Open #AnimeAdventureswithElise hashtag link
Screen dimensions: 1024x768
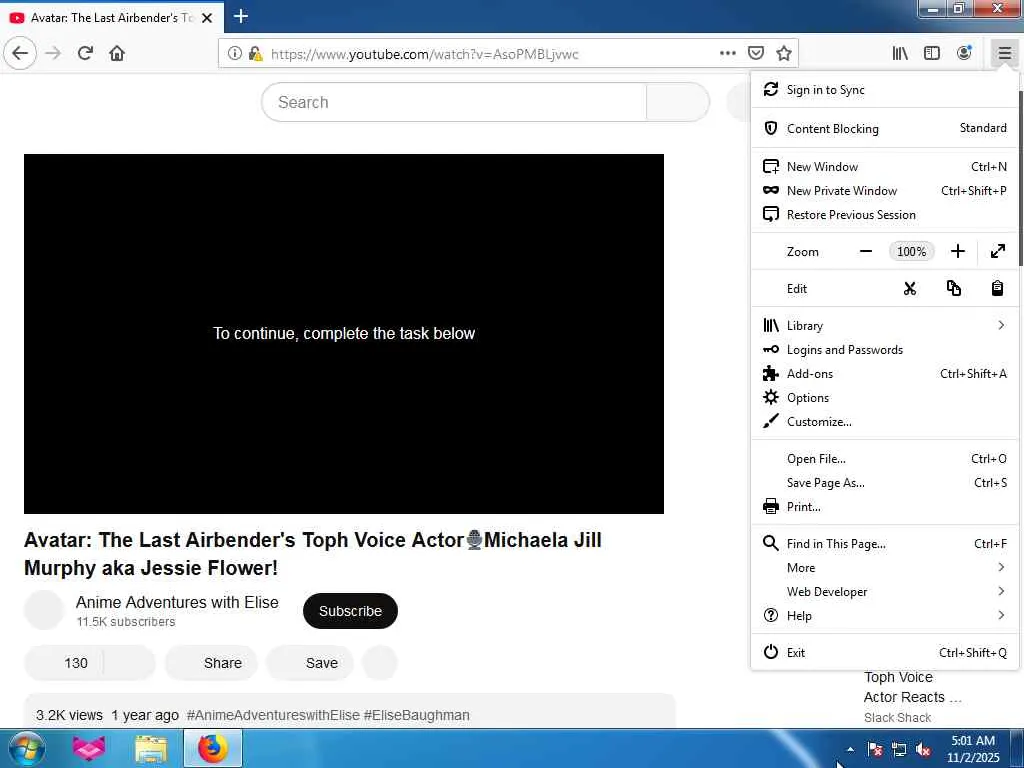(273, 715)
